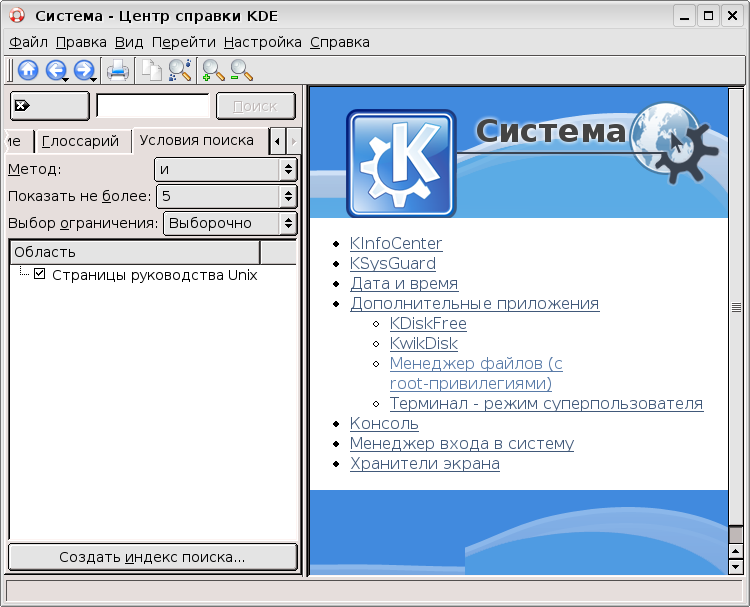Zoom in with magnifier plus icon

coord(213,70)
